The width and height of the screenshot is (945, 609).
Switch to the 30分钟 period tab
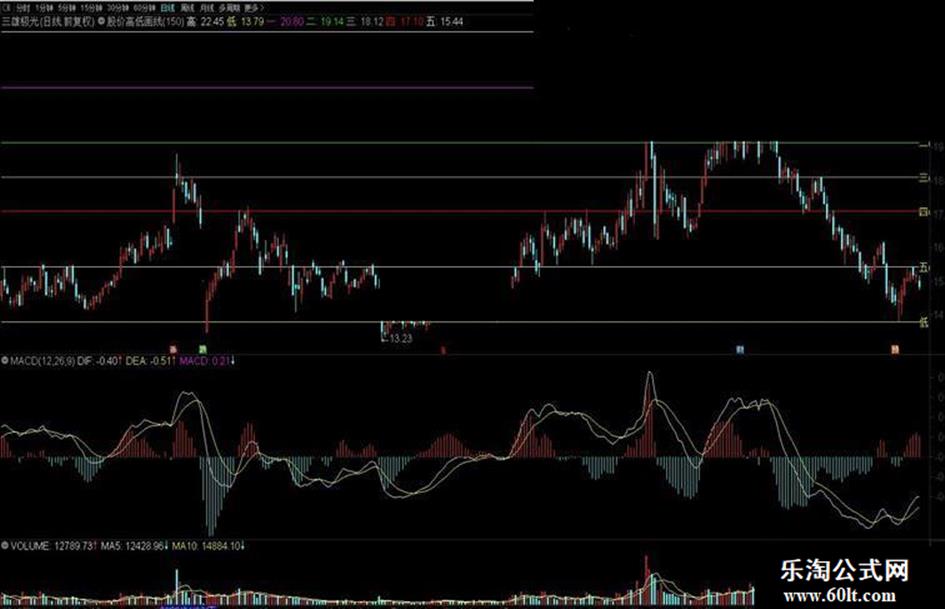coord(118,8)
